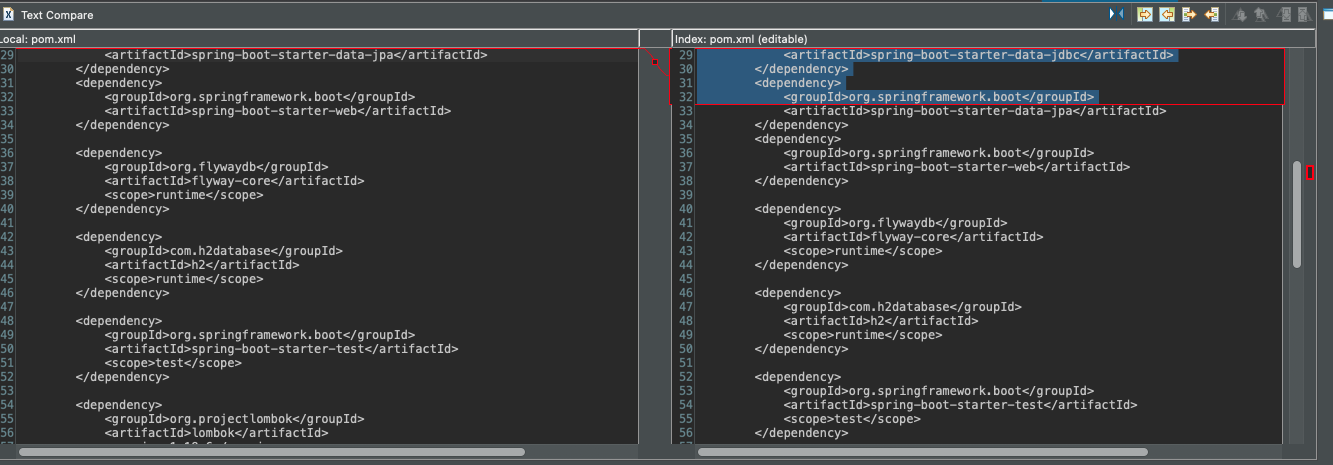Copy current change from right to left
The height and width of the screenshot is (465, 1333).
tap(1211, 14)
